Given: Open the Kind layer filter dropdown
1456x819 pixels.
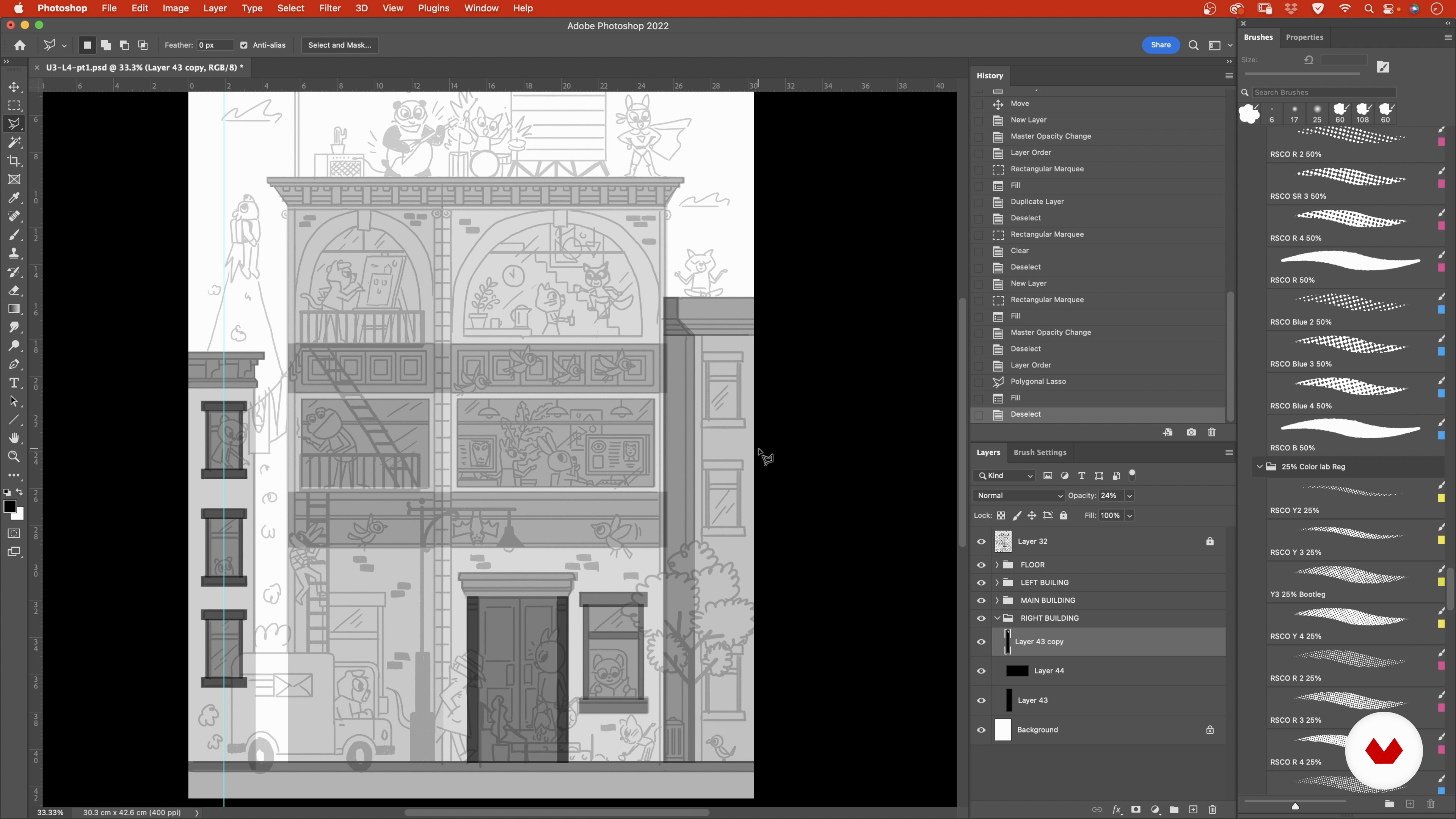Looking at the screenshot, I should pos(1004,476).
